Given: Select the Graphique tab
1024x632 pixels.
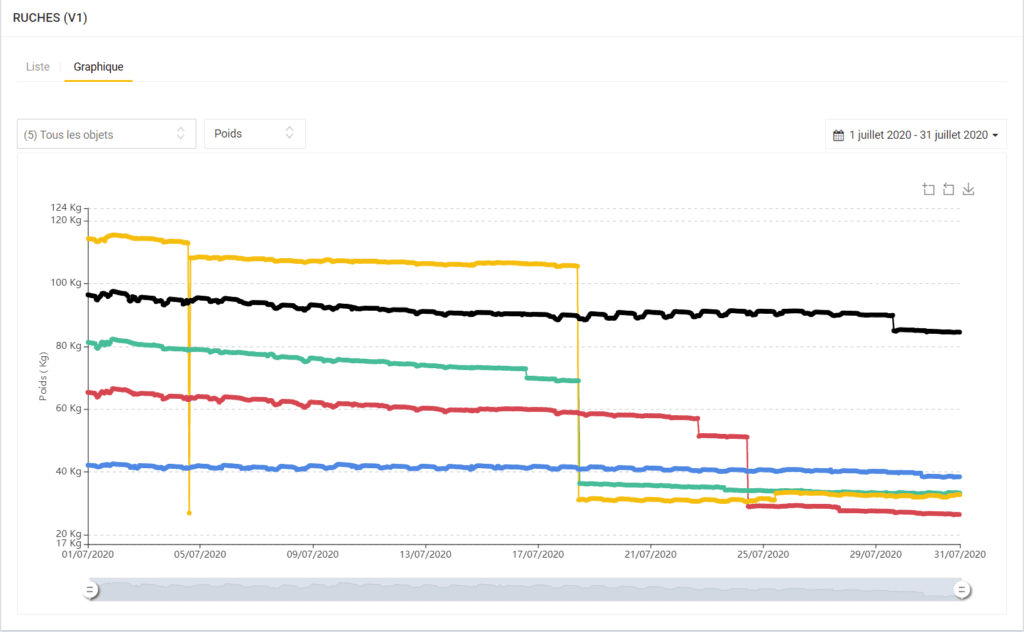Looking at the screenshot, I should click(99, 67).
